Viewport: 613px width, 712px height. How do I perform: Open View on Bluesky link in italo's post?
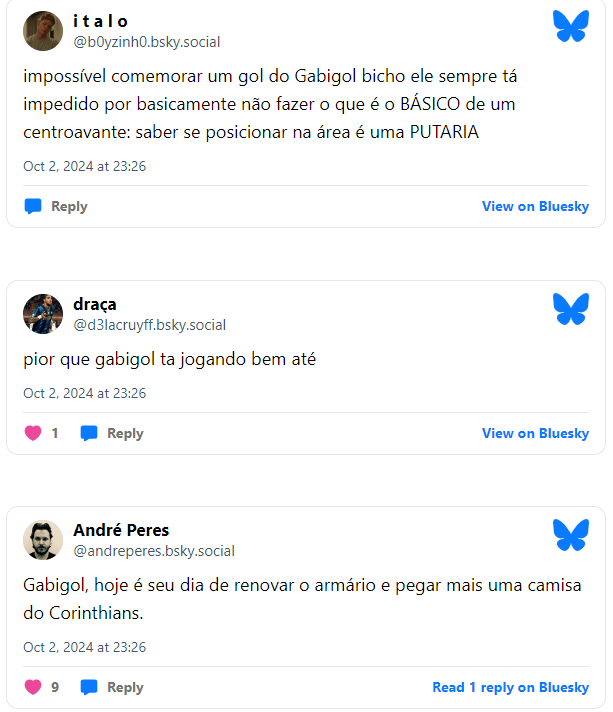[535, 206]
